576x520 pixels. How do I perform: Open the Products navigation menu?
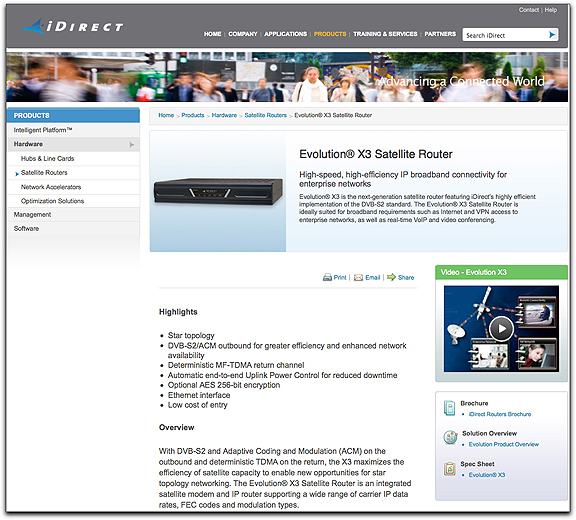pyautogui.click(x=330, y=34)
